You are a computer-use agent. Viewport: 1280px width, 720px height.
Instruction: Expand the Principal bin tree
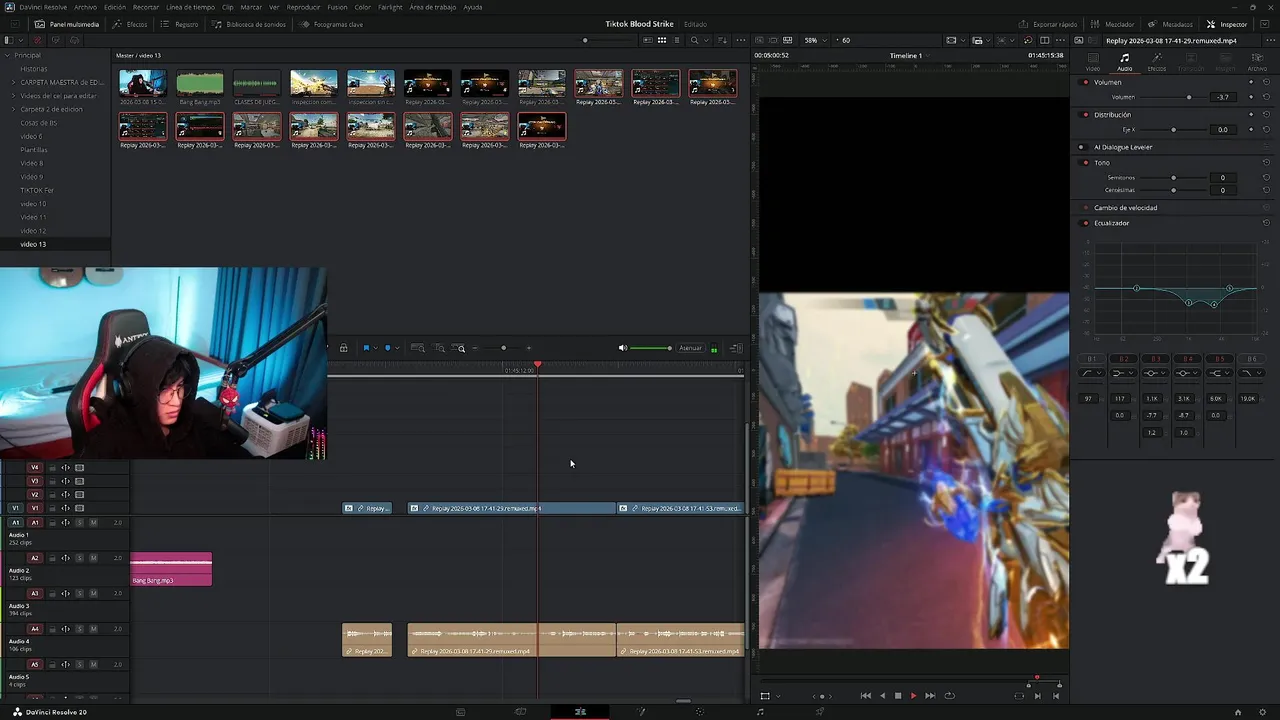click(8, 55)
